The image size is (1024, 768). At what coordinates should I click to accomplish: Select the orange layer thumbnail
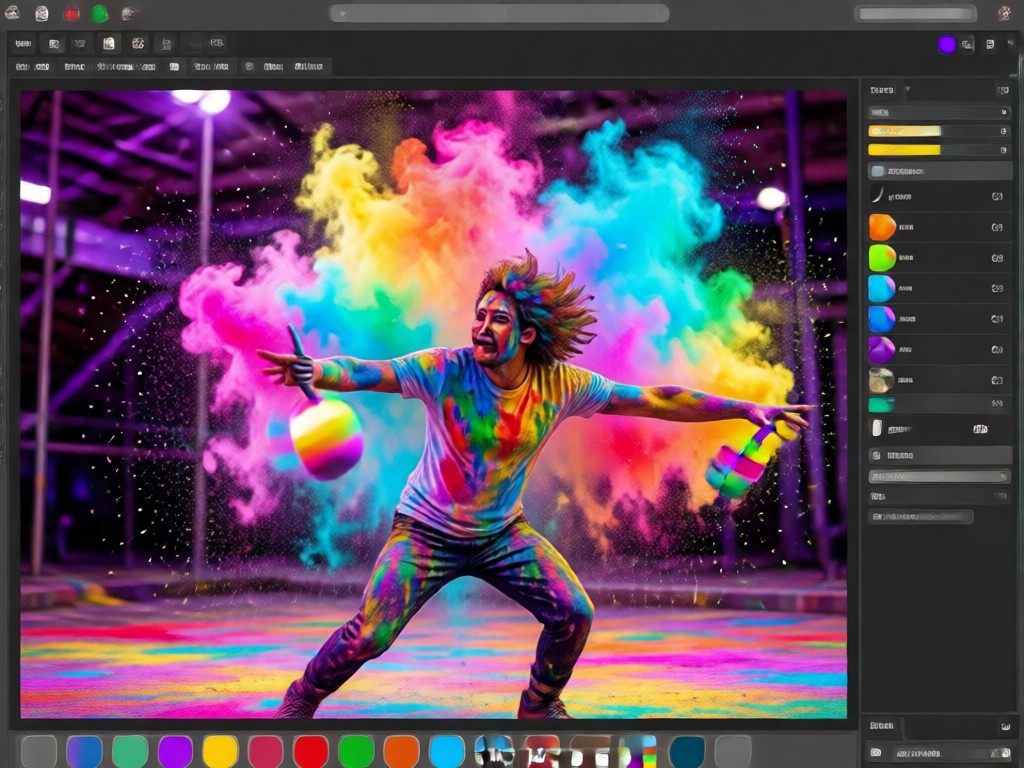[x=882, y=227]
